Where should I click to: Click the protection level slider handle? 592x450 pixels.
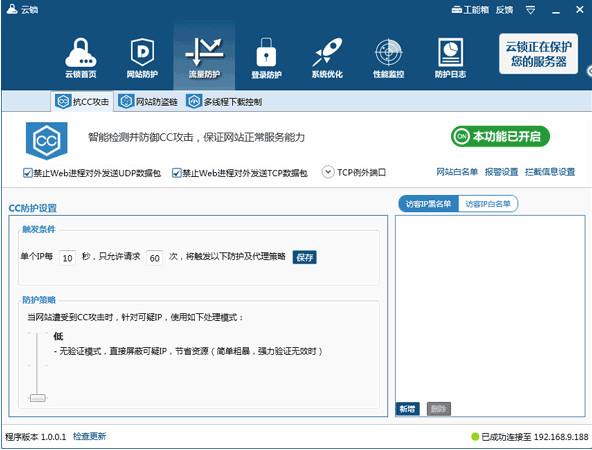(x=37, y=398)
